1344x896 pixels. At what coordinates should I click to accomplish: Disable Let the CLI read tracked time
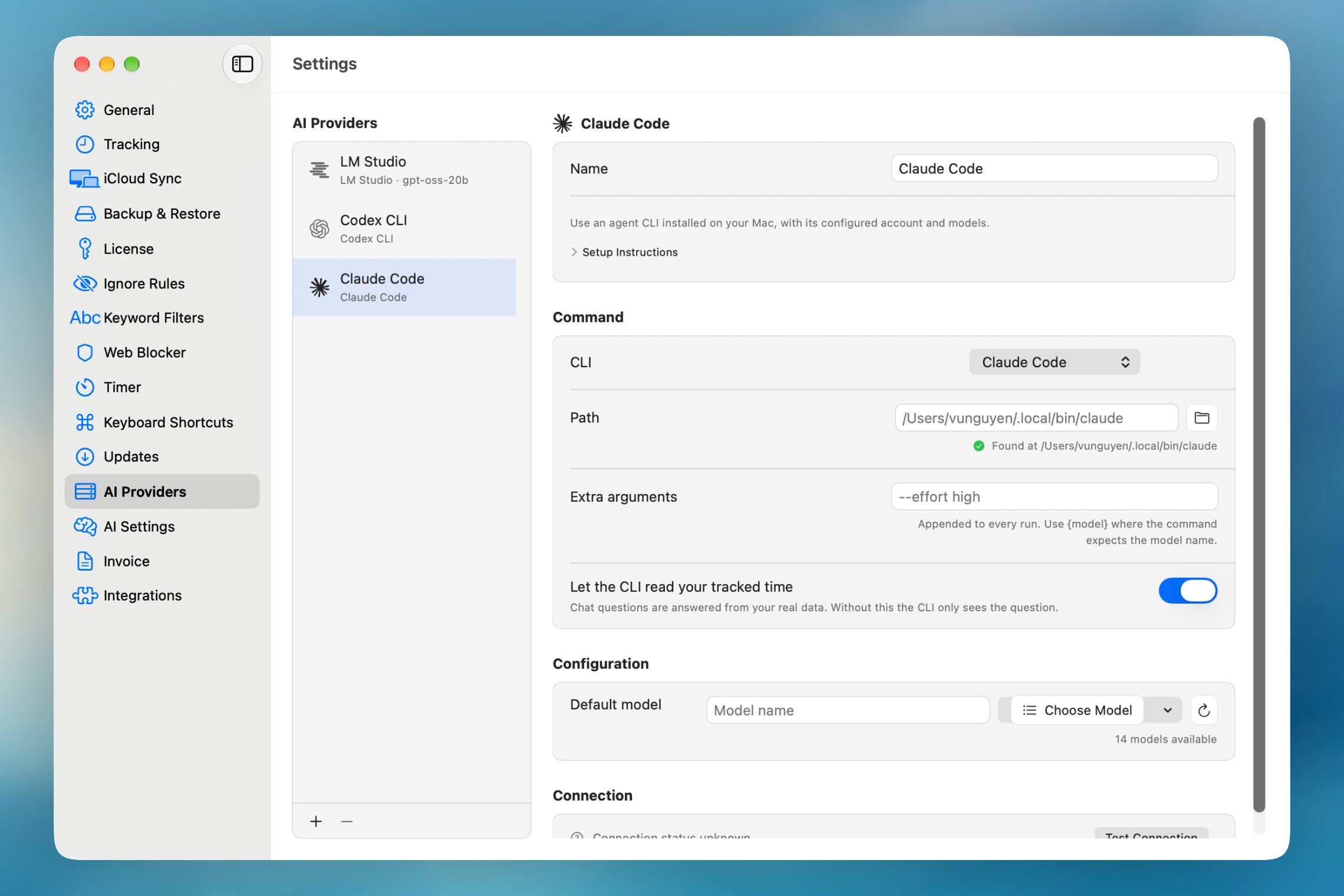(x=1188, y=591)
